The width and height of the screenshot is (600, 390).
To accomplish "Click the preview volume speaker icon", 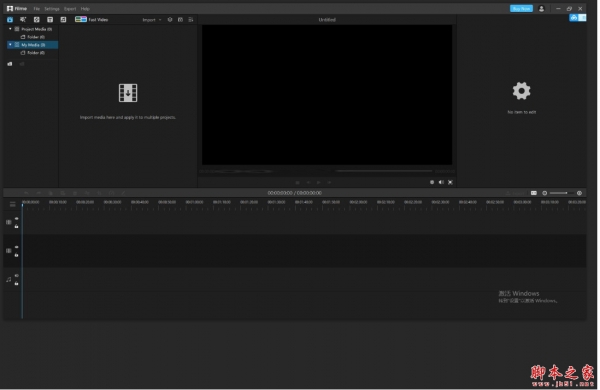I will [x=441, y=183].
